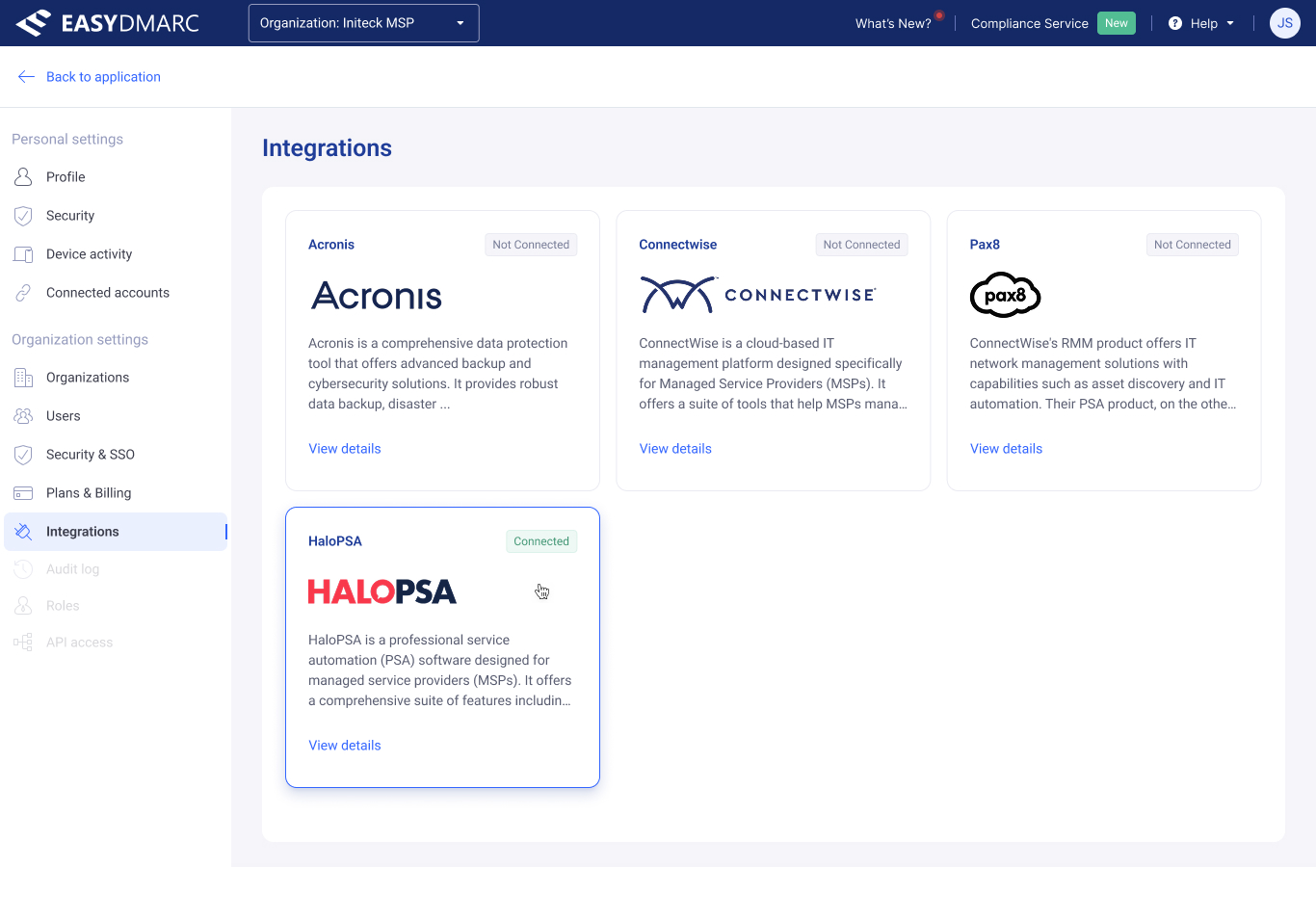Click the Acronis logo image
This screenshot has height=919, width=1316.
pyautogui.click(x=377, y=296)
